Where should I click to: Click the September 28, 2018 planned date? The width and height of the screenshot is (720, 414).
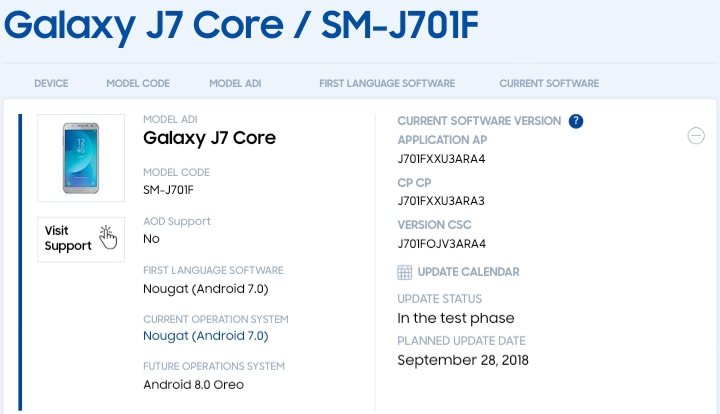[463, 360]
